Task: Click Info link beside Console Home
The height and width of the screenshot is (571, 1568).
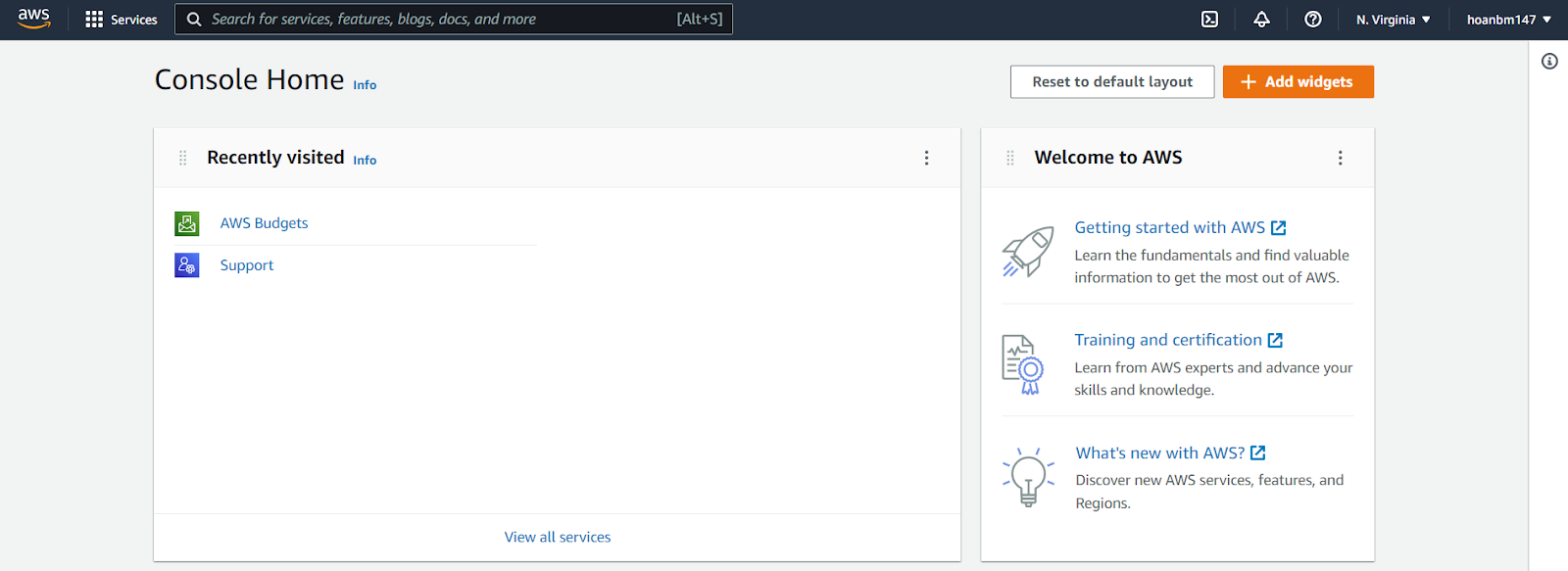Action: click(x=365, y=85)
